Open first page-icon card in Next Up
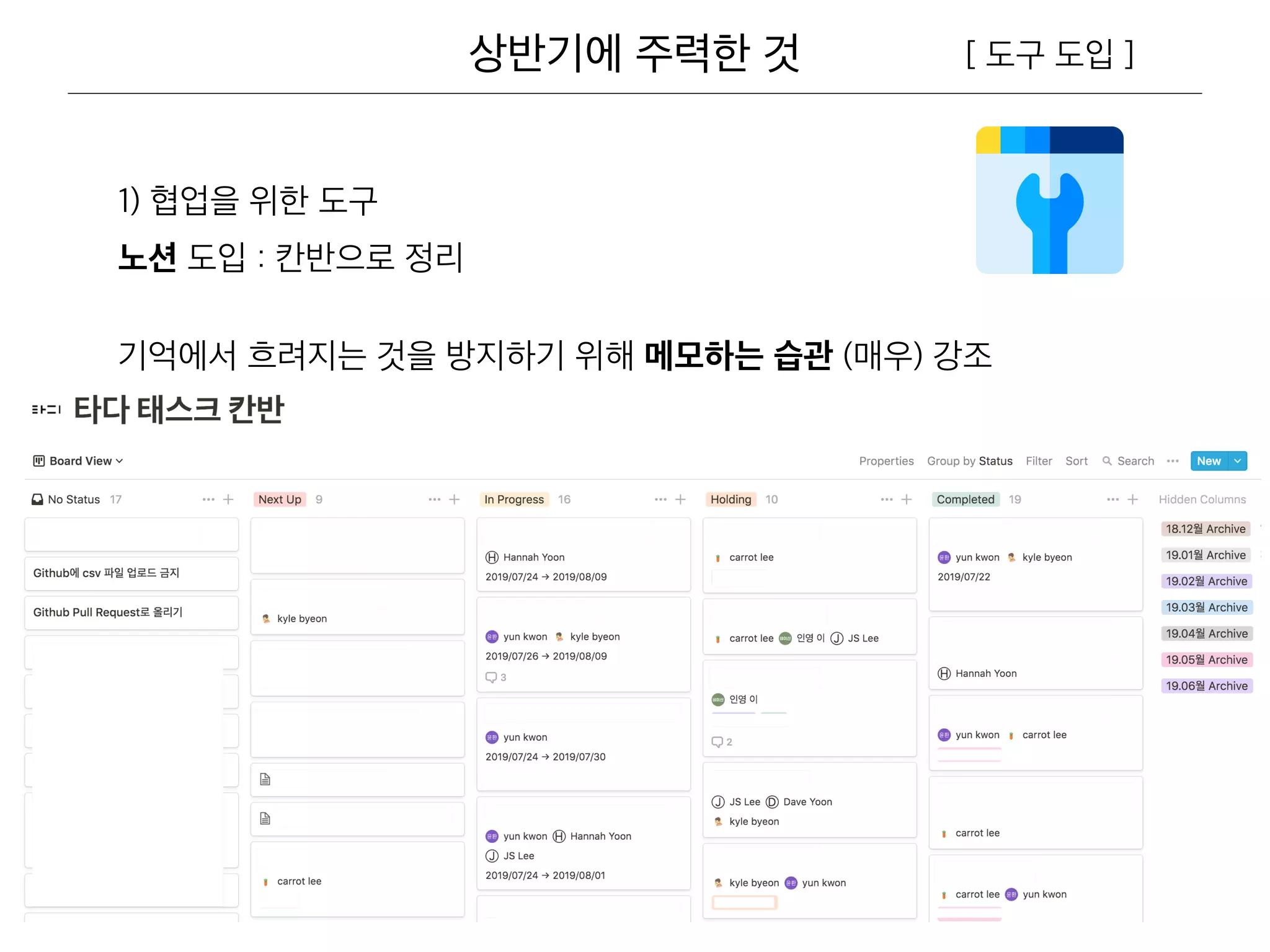Image resolution: width=1270 pixels, height=952 pixels. coord(357,779)
